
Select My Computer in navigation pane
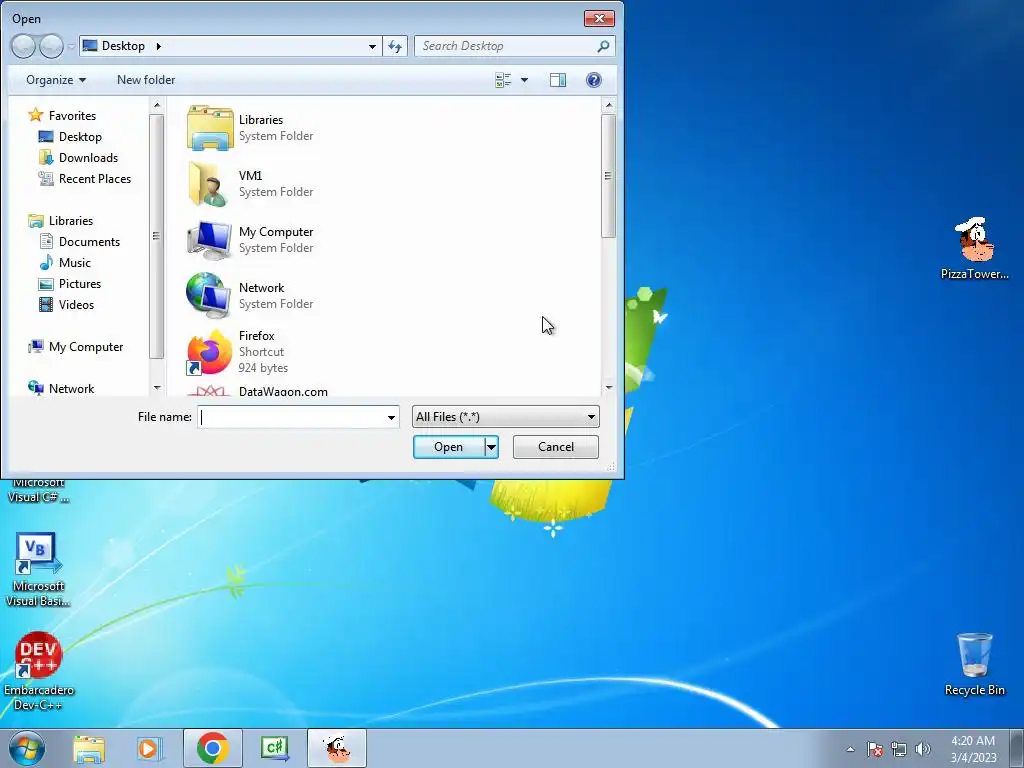coord(86,347)
